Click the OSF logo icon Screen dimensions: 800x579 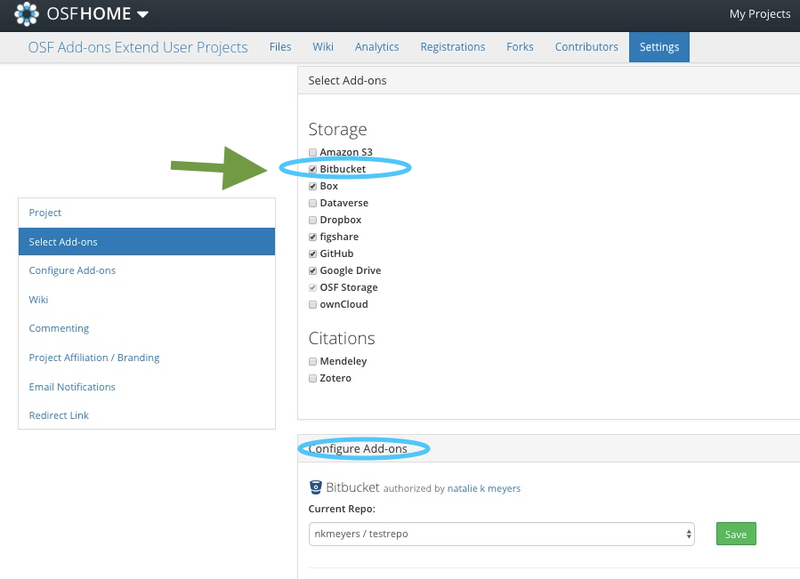tap(27, 14)
